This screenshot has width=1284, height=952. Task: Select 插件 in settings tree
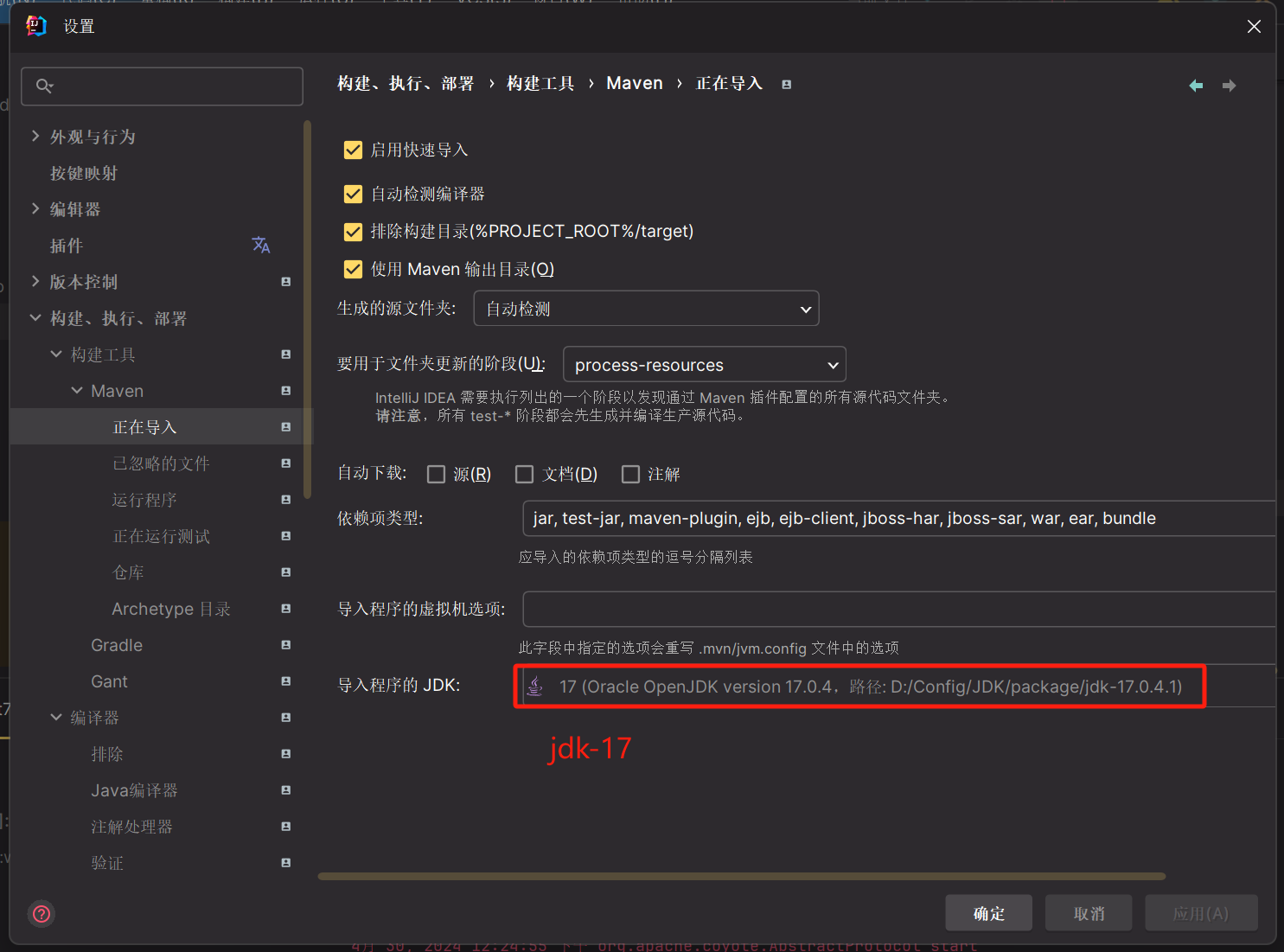pos(67,246)
